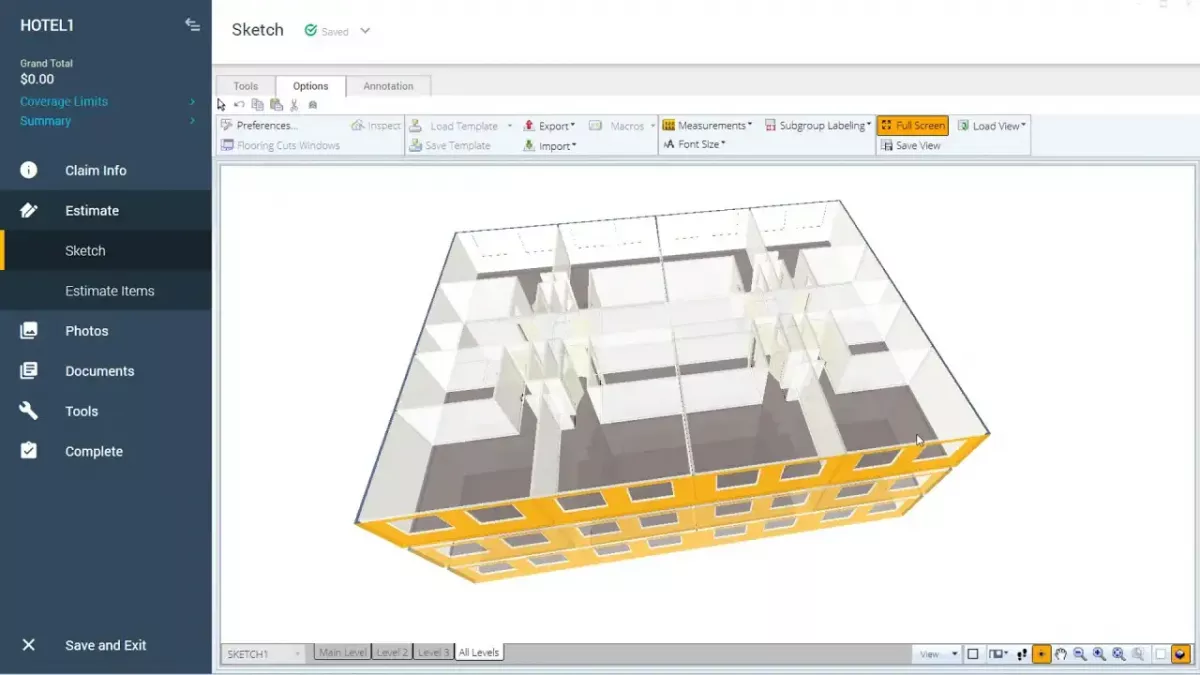Click the Zoom Out magnifier icon
1200x675 pixels.
pyautogui.click(x=1080, y=654)
